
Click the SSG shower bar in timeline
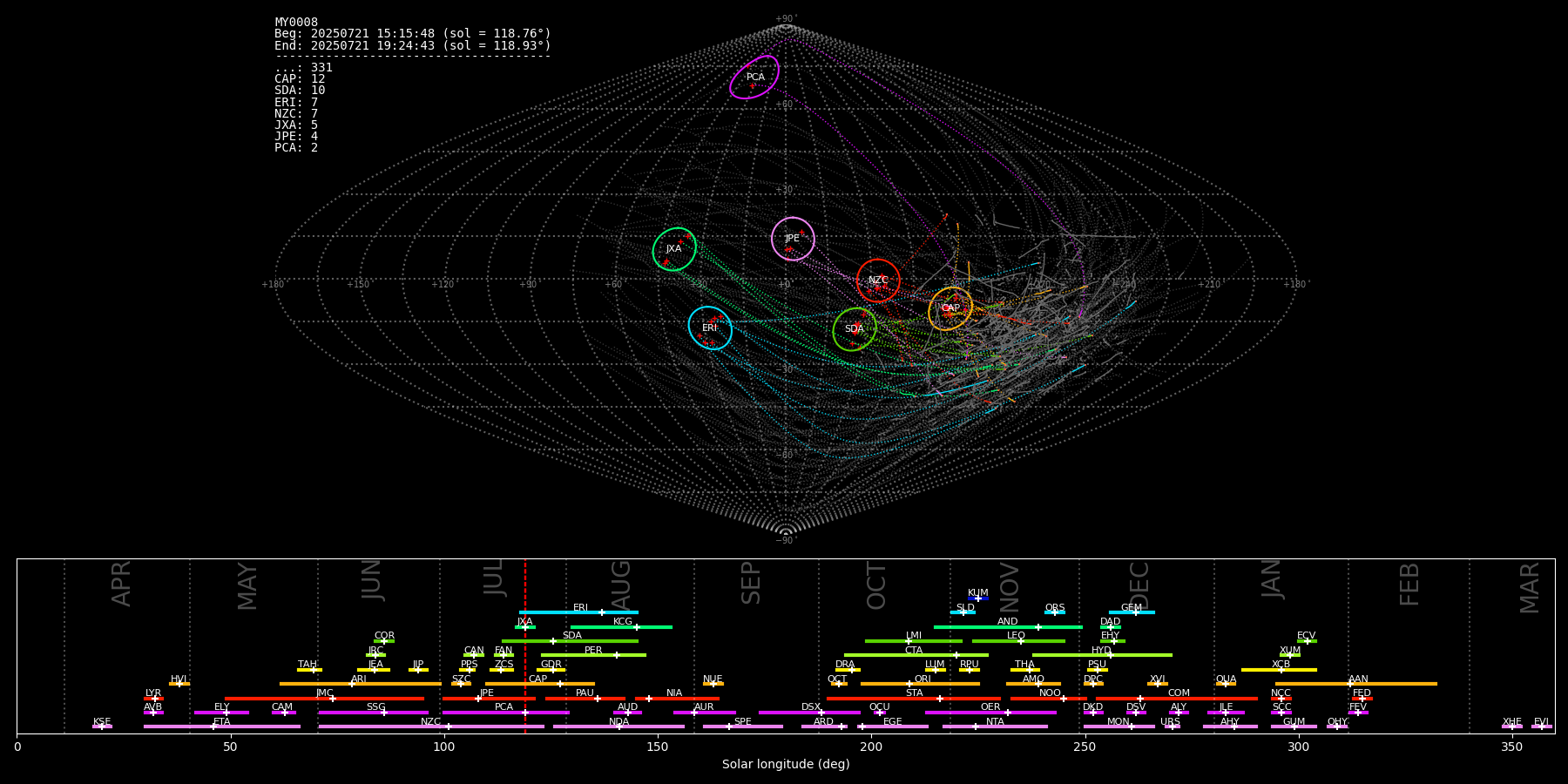(x=373, y=713)
